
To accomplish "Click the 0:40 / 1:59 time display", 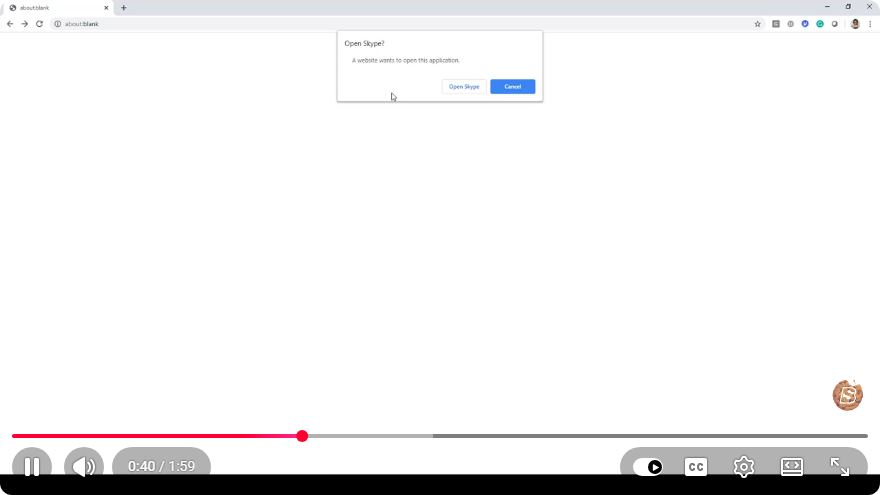I will point(162,466).
